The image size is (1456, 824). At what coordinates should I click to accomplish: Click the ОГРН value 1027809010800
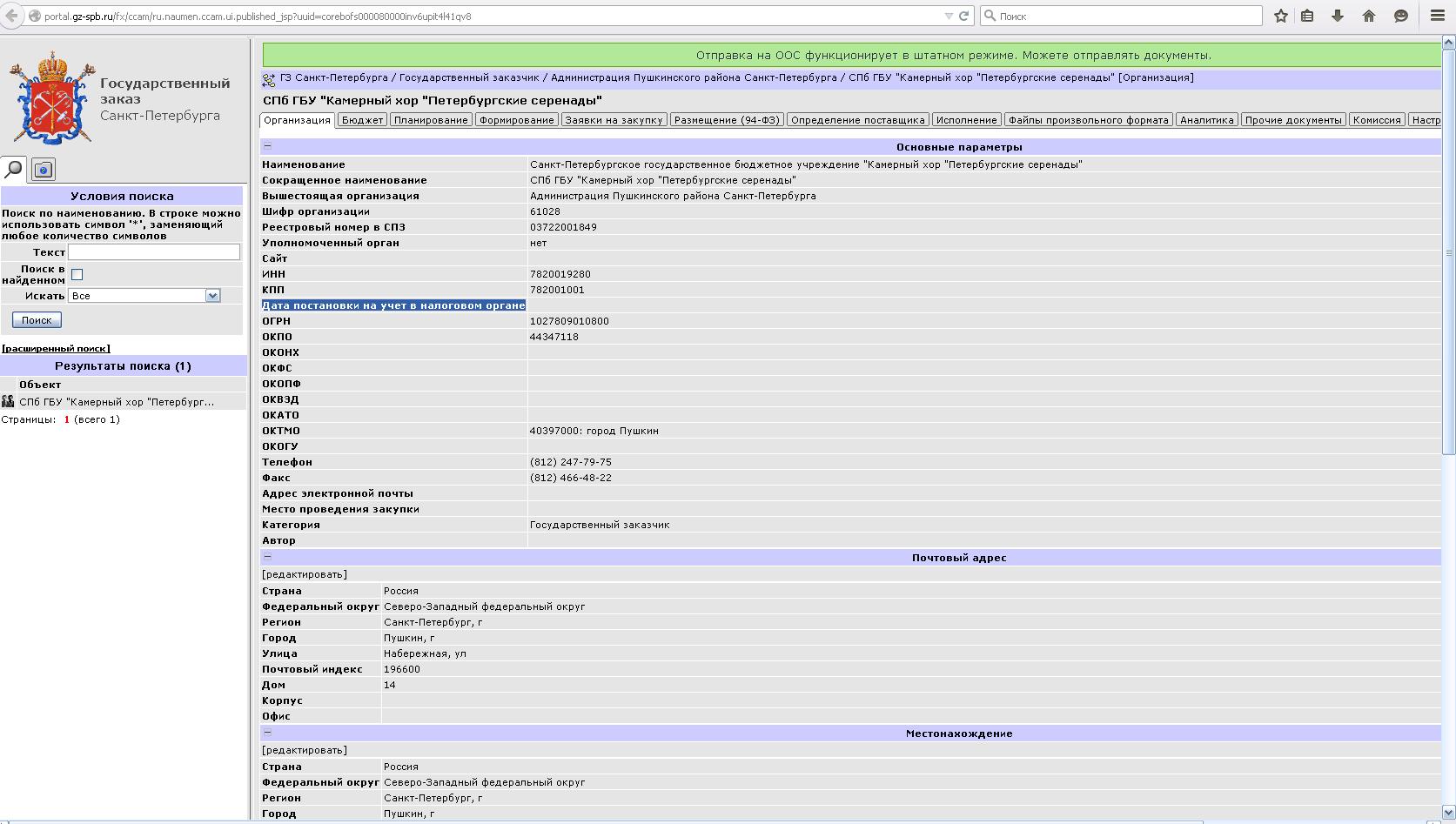tap(569, 321)
